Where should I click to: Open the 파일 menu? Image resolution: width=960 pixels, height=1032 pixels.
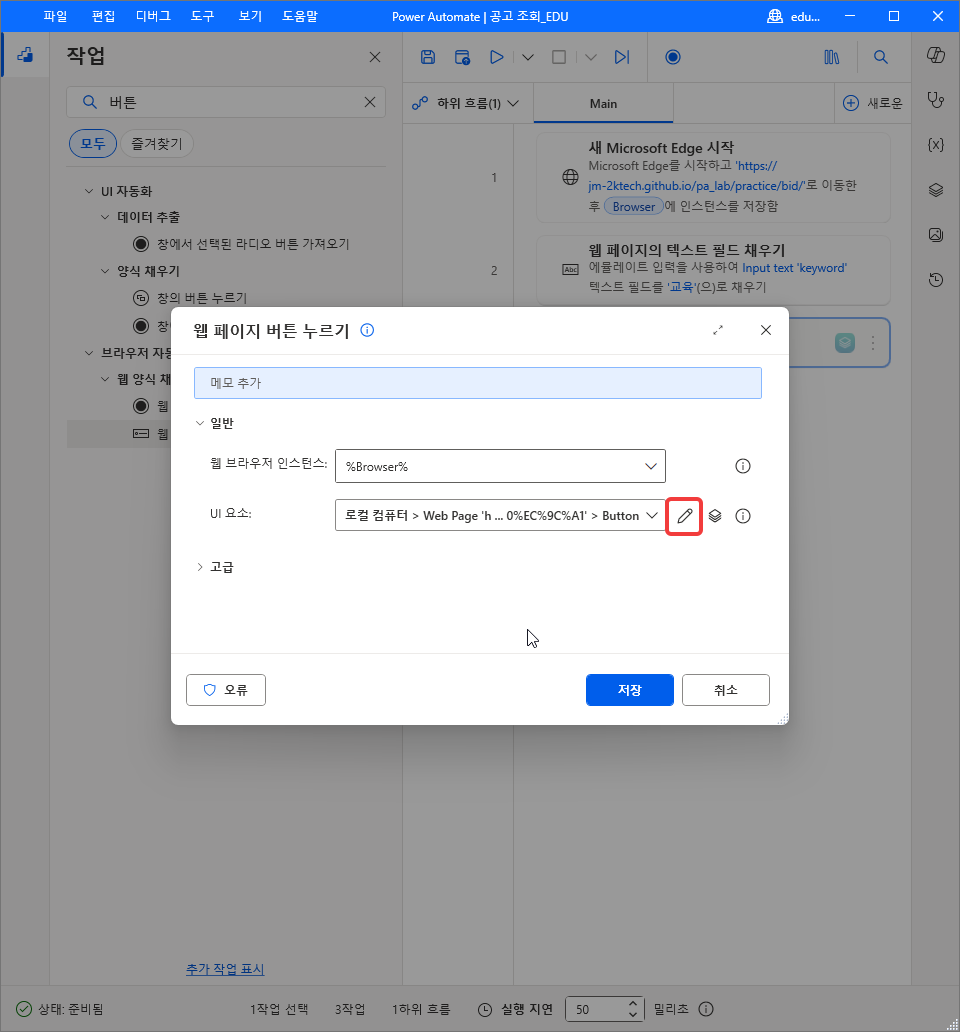point(55,16)
